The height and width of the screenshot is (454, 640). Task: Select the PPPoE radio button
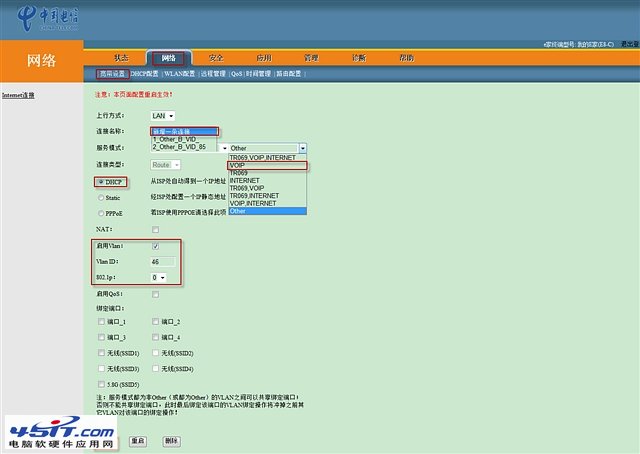click(101, 213)
